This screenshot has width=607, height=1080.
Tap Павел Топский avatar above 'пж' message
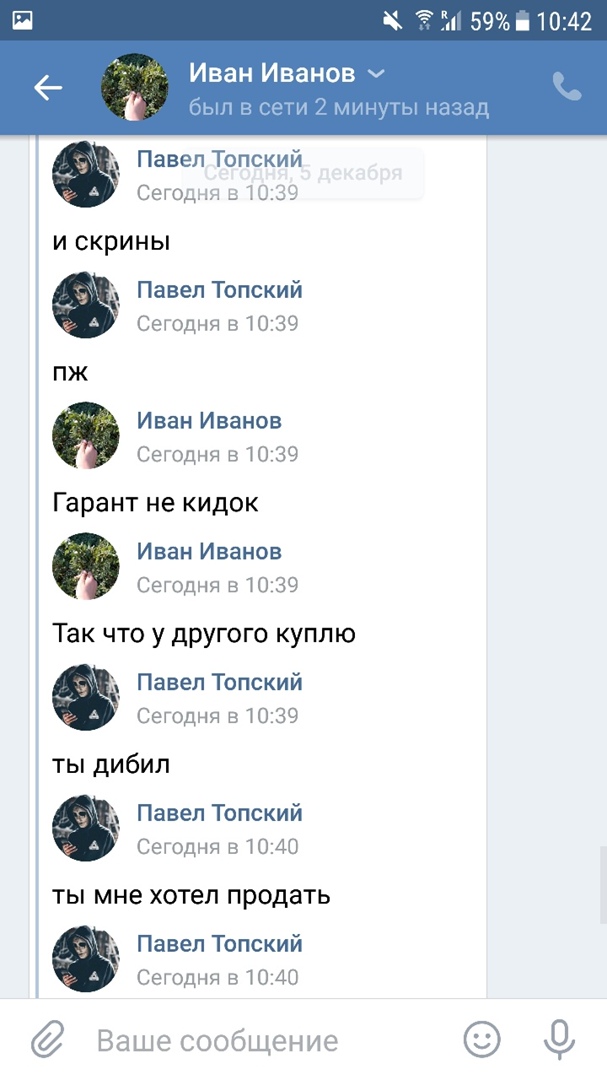86,305
